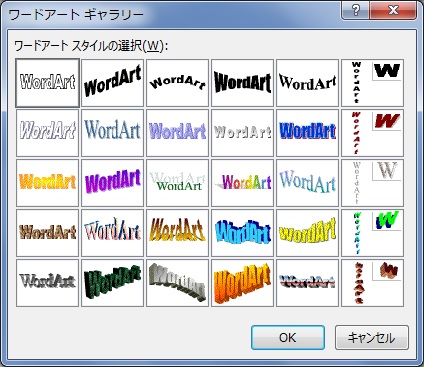424x367 pixels.
Task: Choose the purple magenta slanted WordArt style
Action: [x=112, y=183]
